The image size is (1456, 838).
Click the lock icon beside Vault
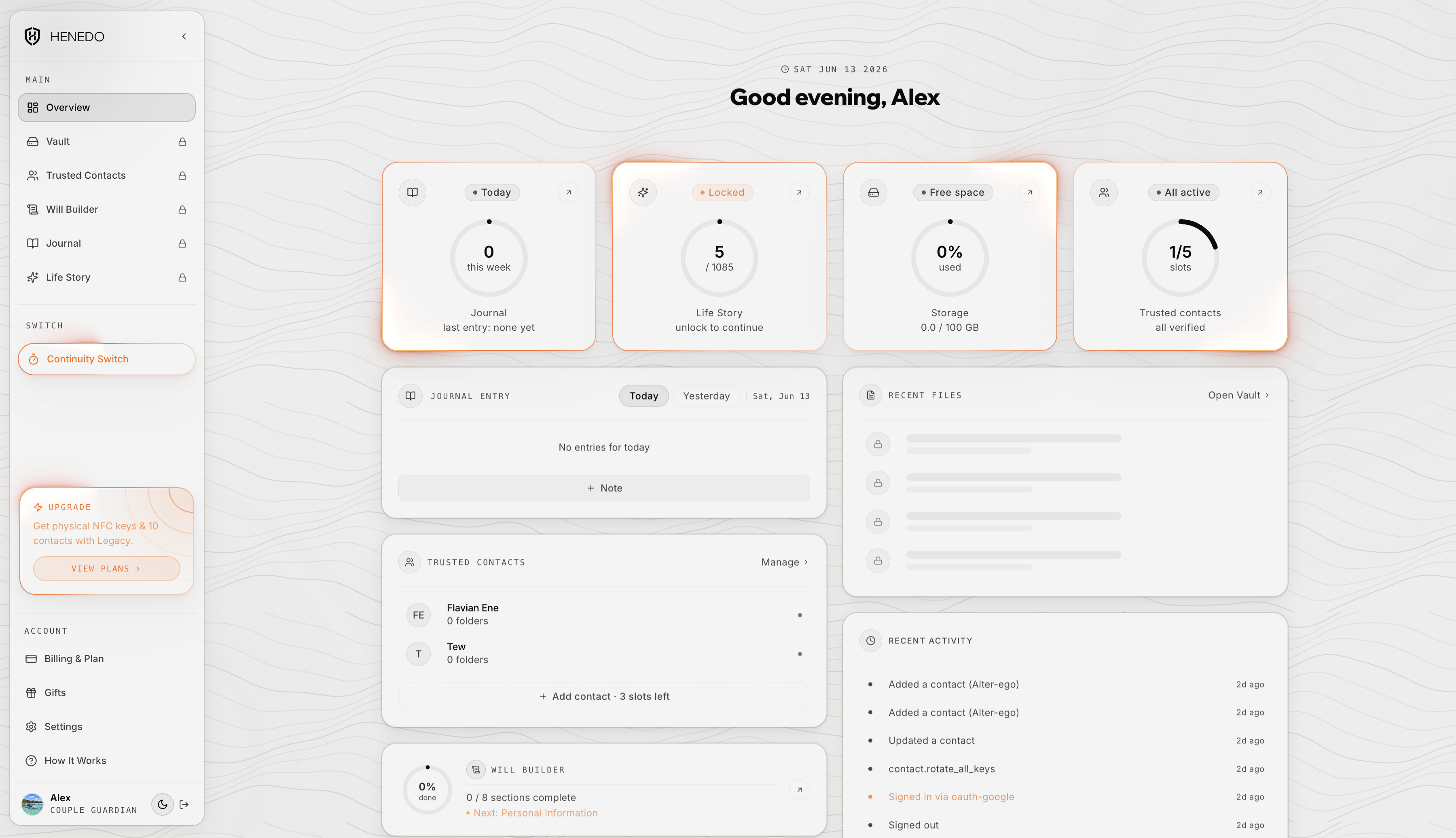tap(182, 142)
